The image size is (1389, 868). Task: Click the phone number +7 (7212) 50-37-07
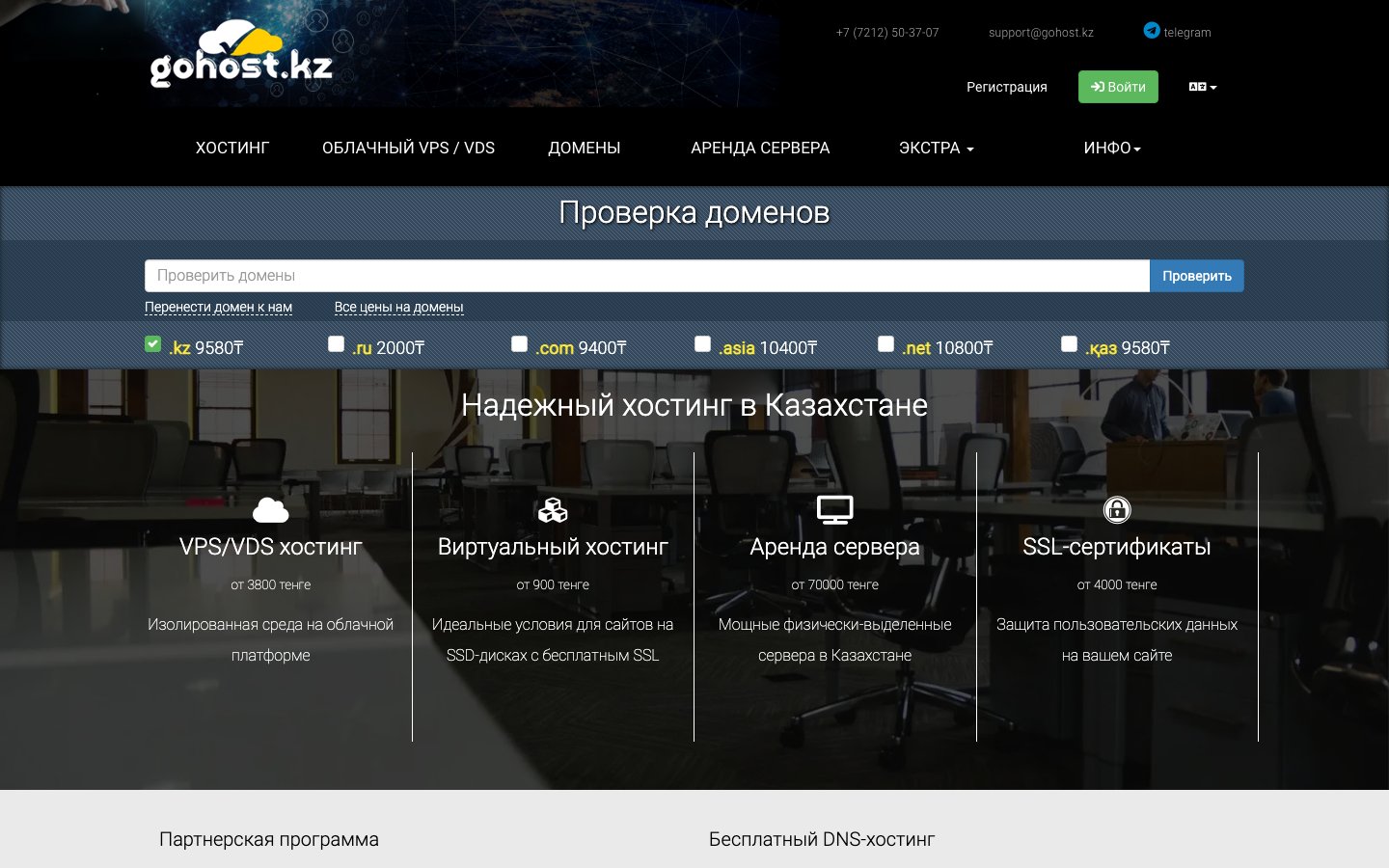point(887,32)
